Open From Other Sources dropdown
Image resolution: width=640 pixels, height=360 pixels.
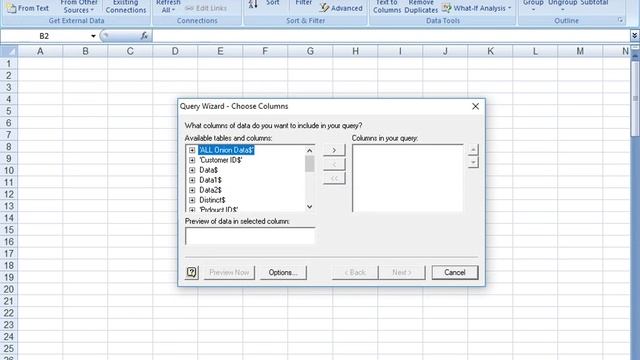point(79,6)
